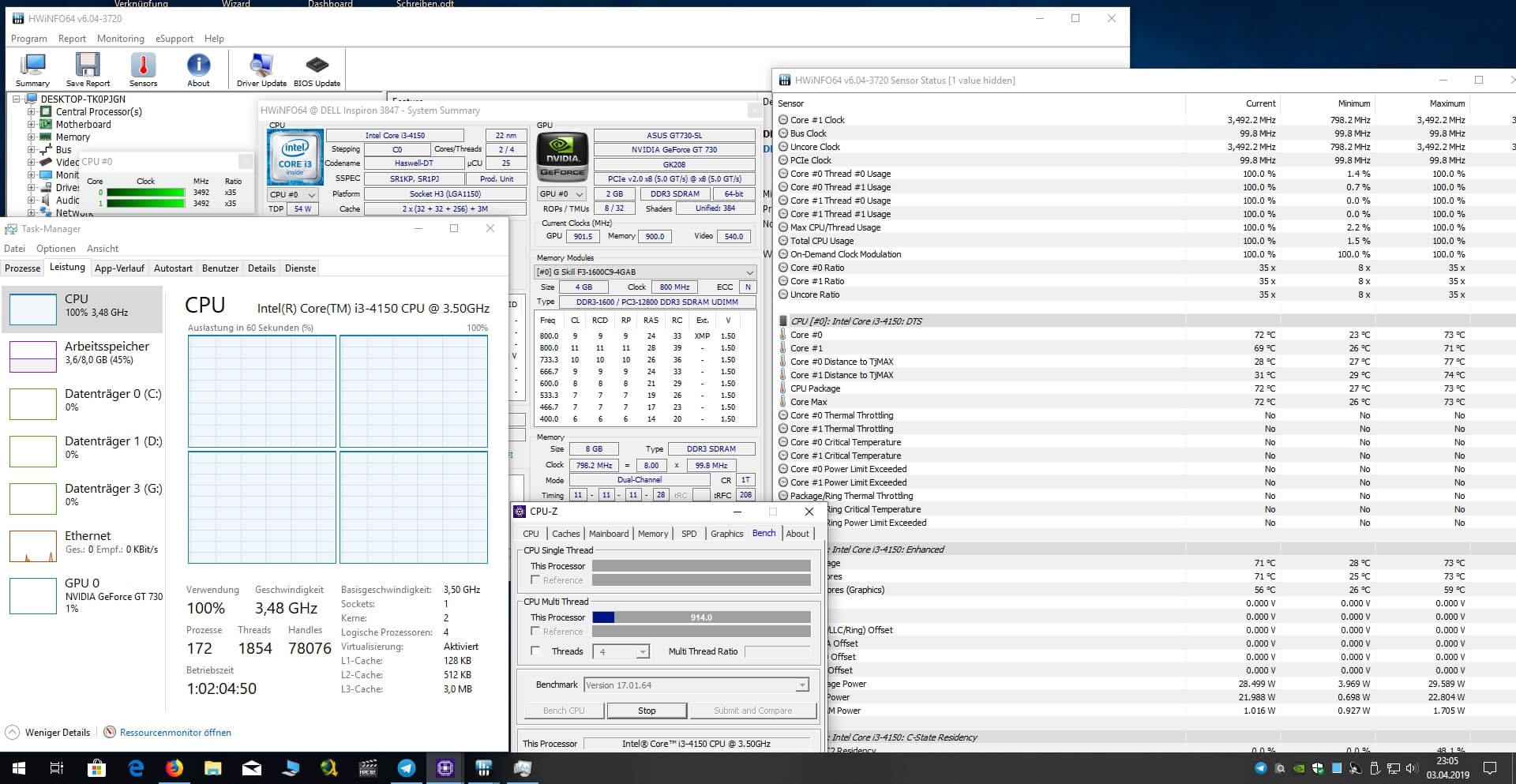Switch to the SPD tab in CPU-Z
Image resolution: width=1516 pixels, height=784 pixels.
tap(689, 534)
